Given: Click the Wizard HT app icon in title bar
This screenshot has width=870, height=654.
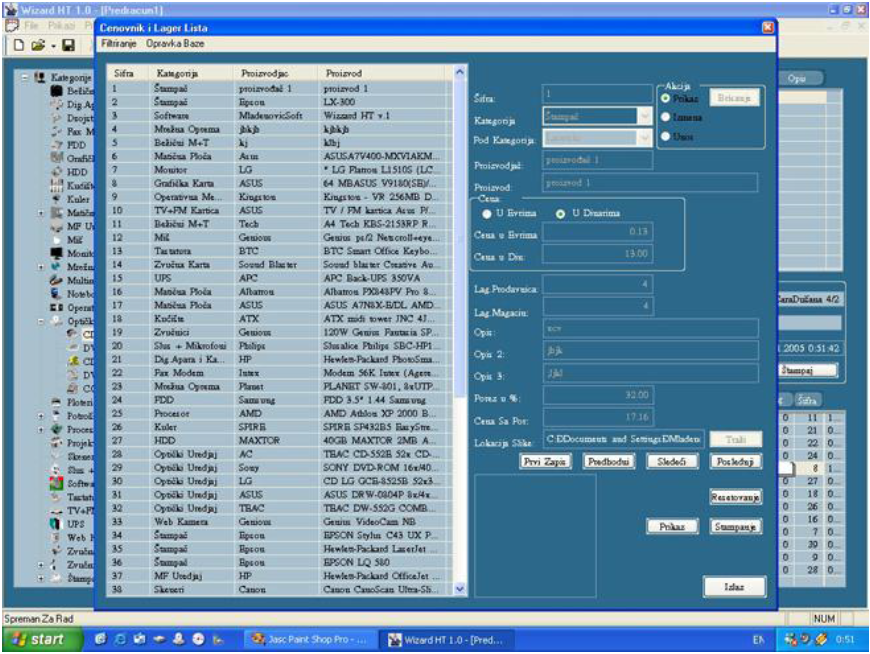Looking at the screenshot, I should click(x=10, y=9).
